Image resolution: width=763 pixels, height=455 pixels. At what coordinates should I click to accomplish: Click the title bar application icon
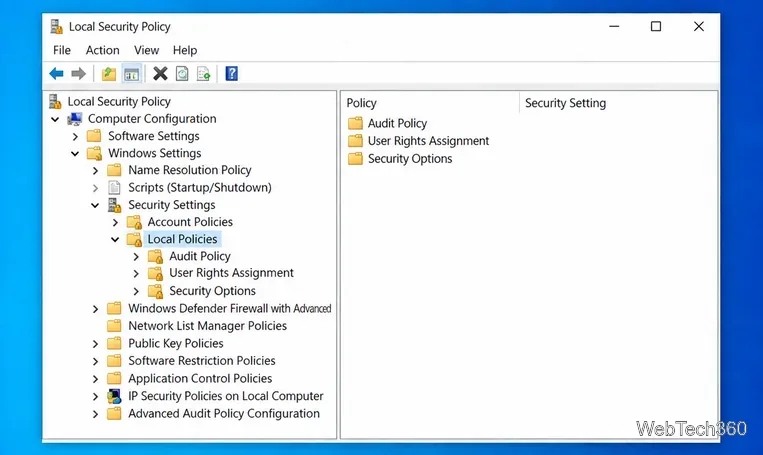pos(56,27)
